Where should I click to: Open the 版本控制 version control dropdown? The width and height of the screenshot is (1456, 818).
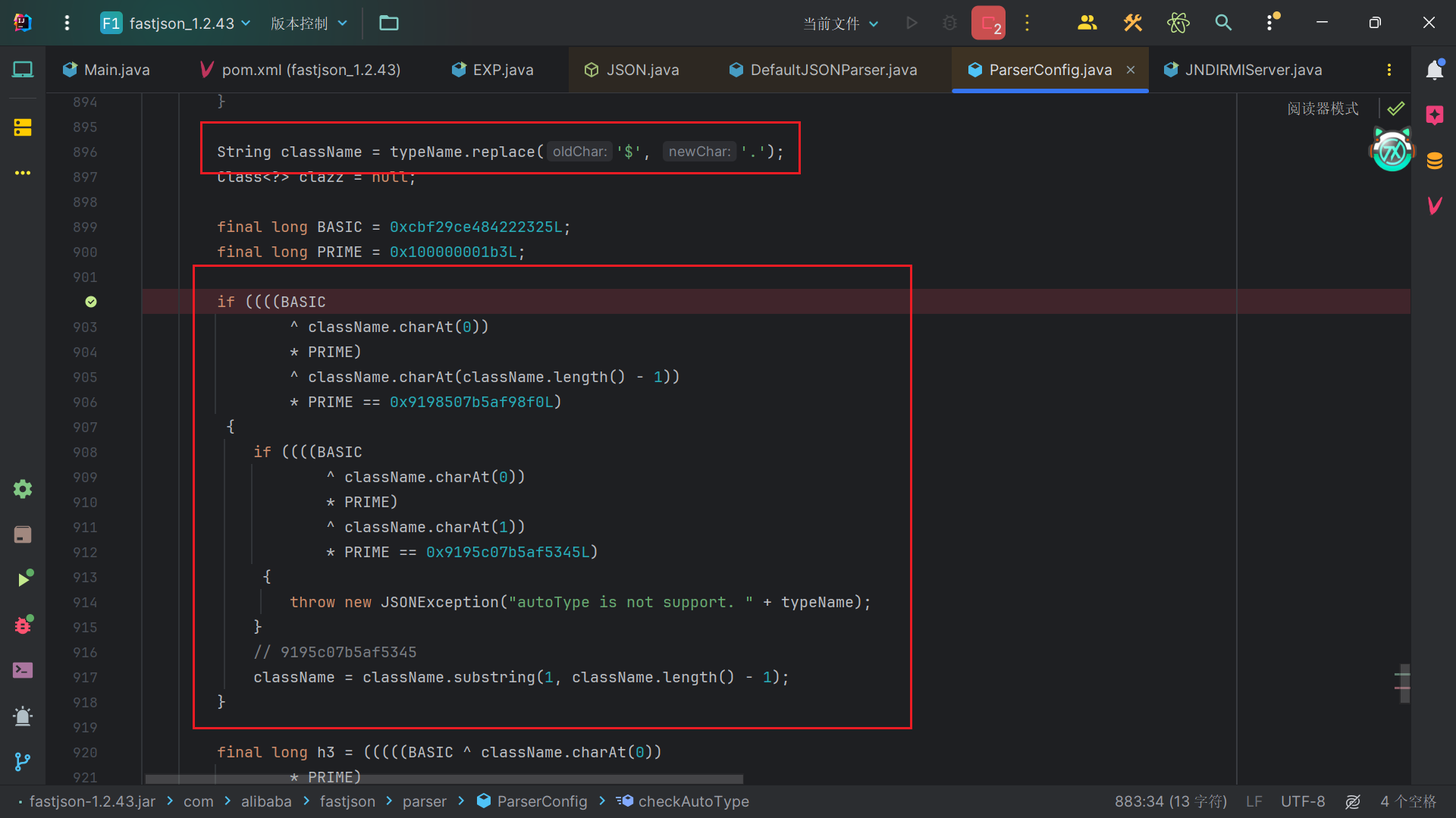(x=309, y=23)
